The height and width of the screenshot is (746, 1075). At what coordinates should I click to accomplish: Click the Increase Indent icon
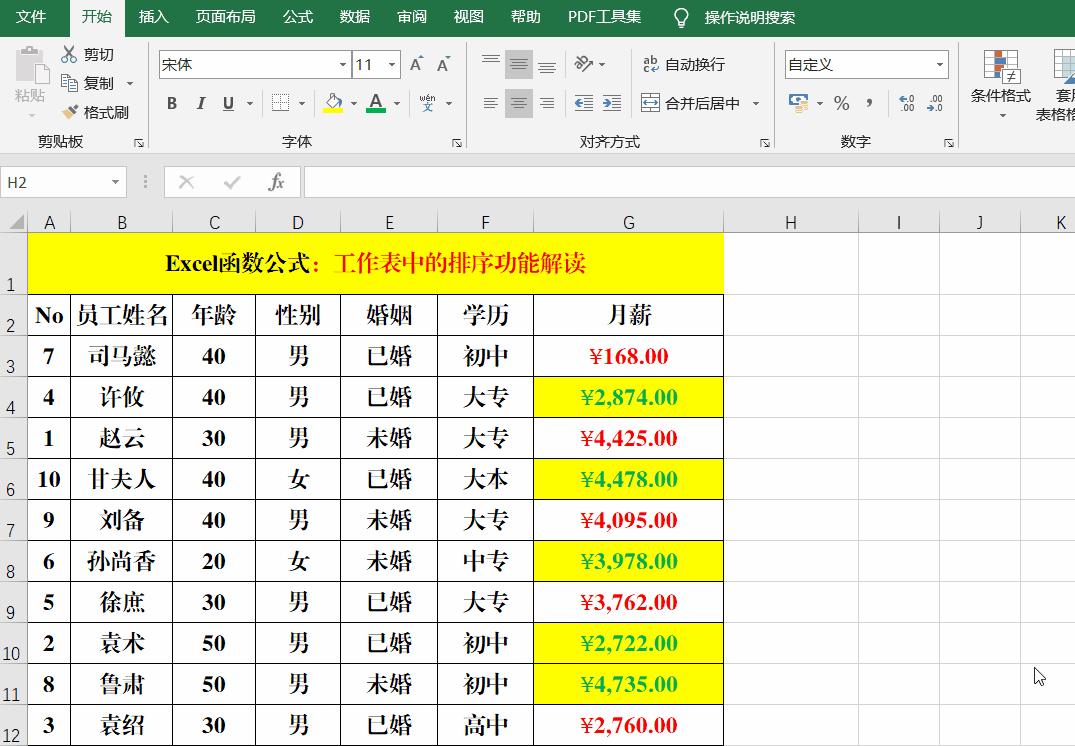point(612,103)
